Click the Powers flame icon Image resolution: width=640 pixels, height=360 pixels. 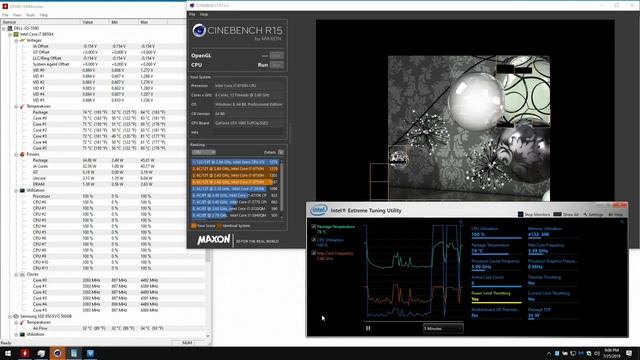pos(22,155)
